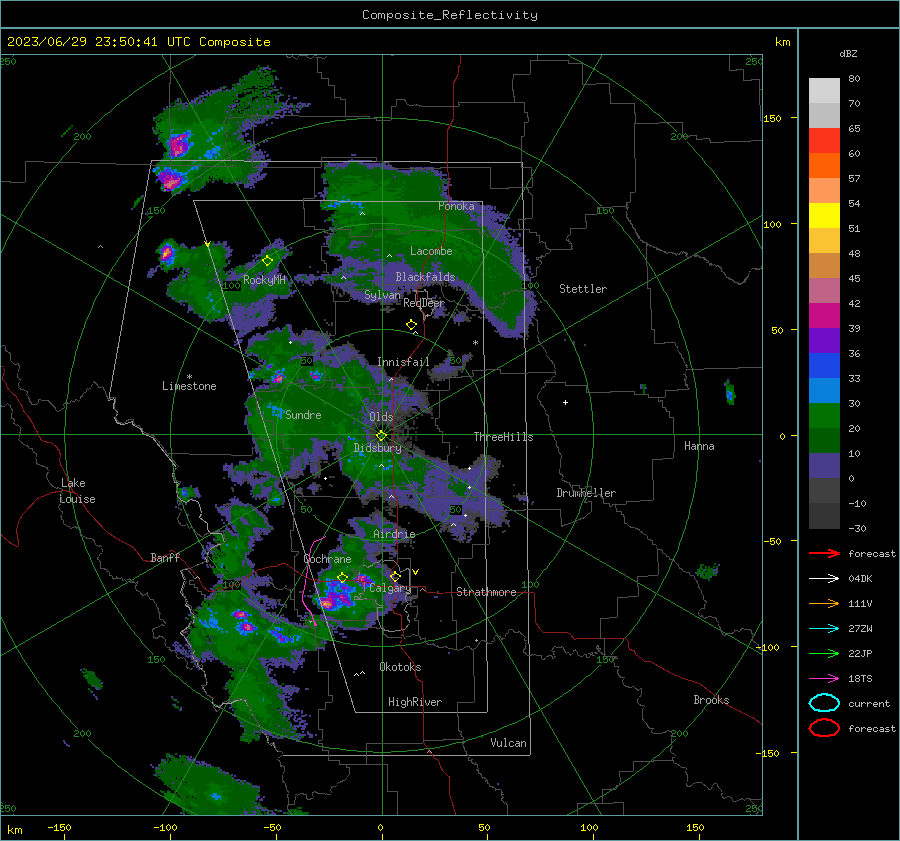The width and height of the screenshot is (900, 841).
Task: Click the Sundre city label
Action: [x=303, y=415]
